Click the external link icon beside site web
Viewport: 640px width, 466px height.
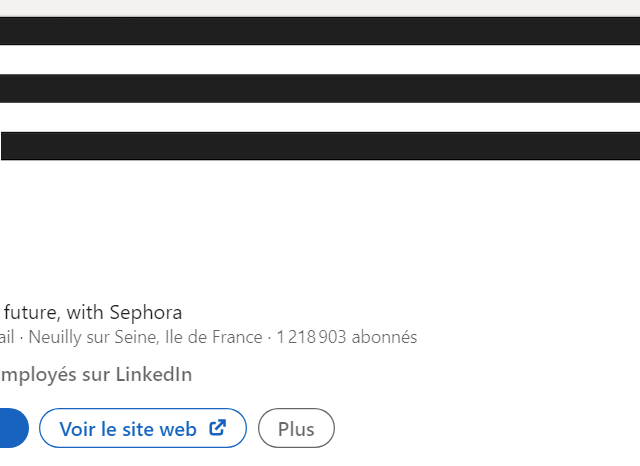tap(218, 428)
